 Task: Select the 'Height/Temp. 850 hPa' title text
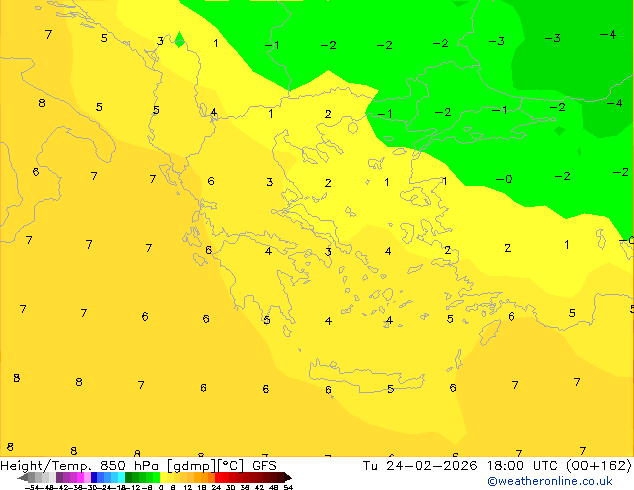point(80,466)
